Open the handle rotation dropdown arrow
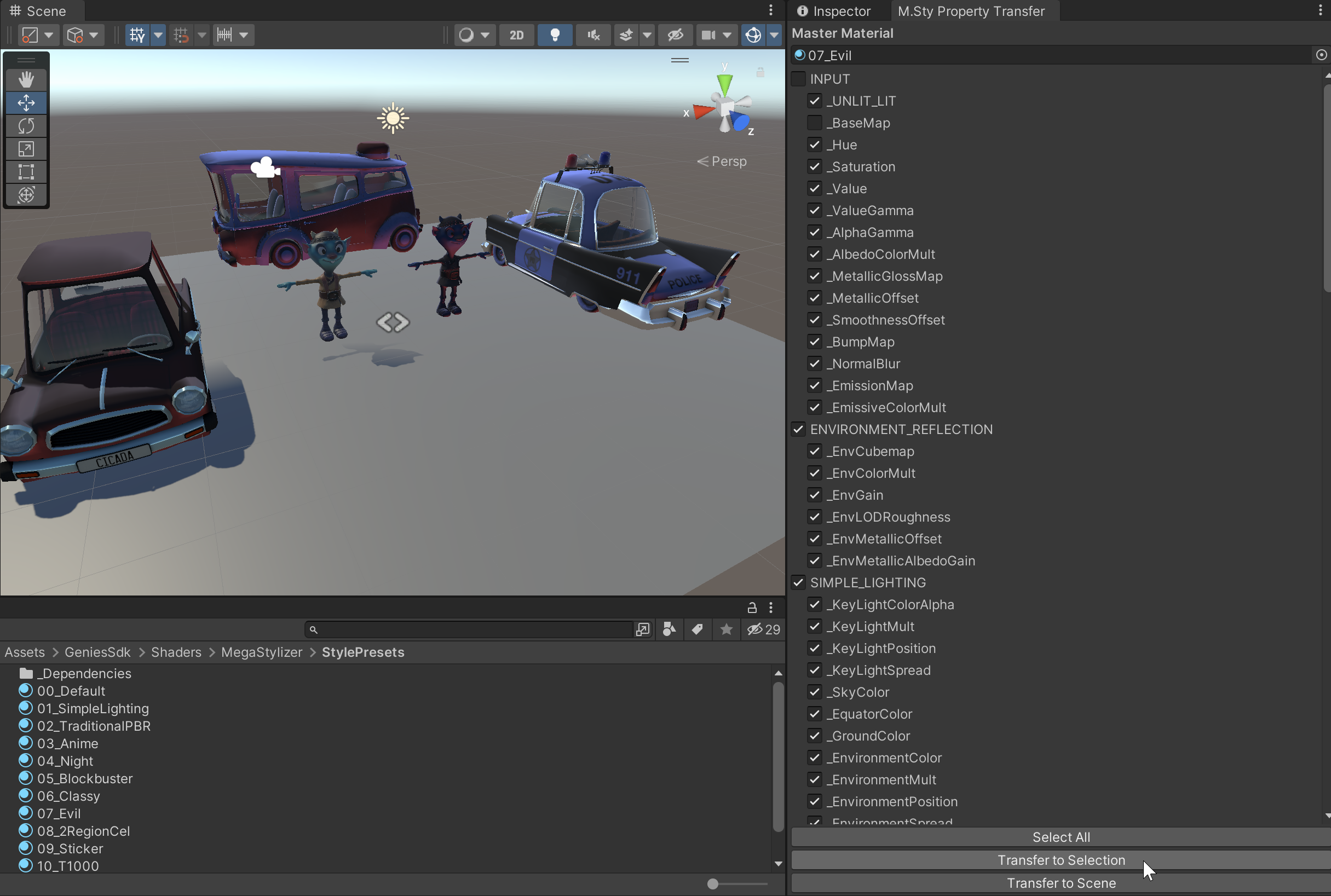This screenshot has height=896, width=1331. click(94, 35)
